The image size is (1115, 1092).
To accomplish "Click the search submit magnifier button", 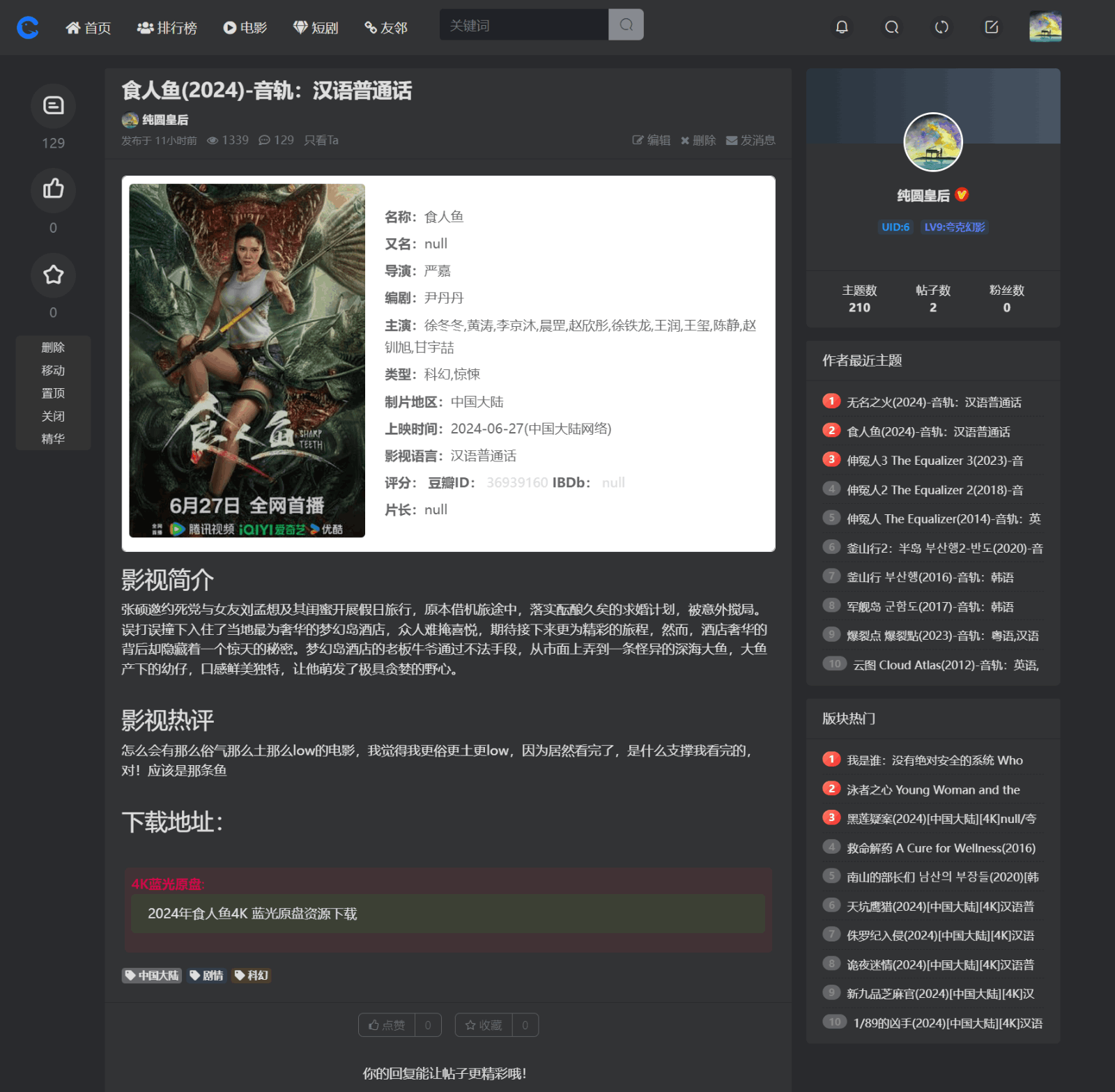I will click(x=626, y=25).
